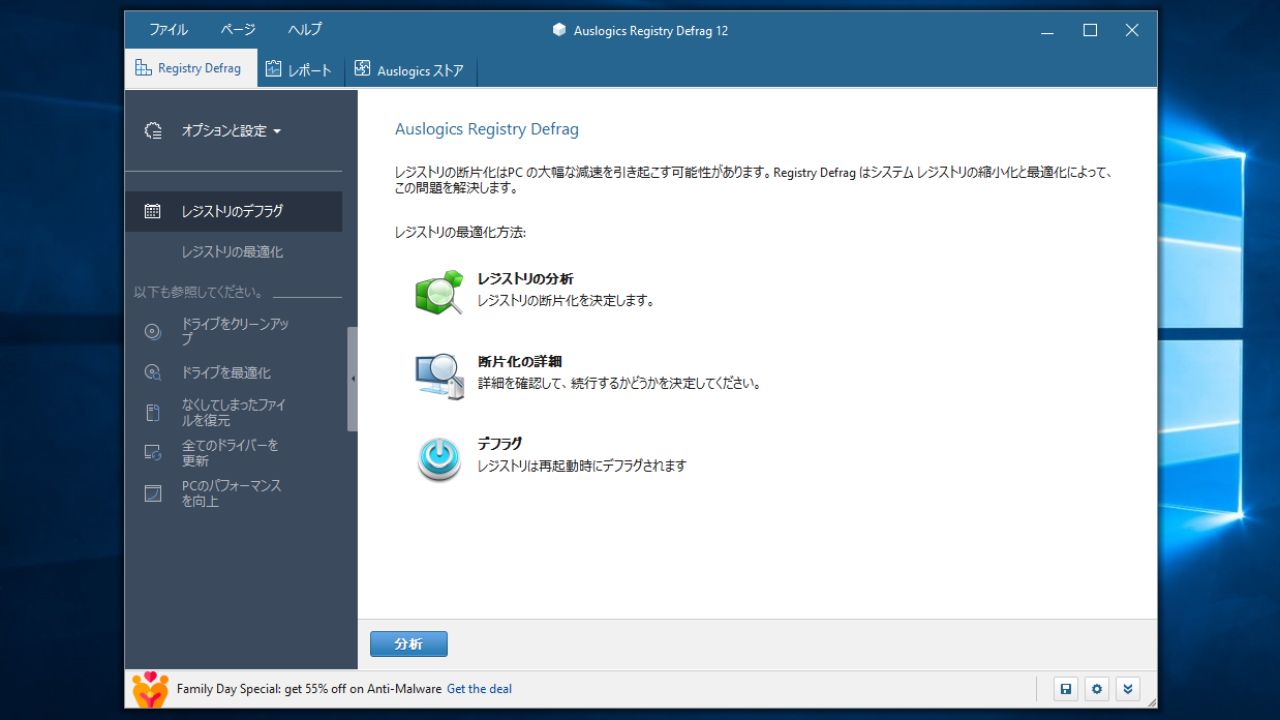Click the レジストリの最適化方法: label

[x=460, y=232]
